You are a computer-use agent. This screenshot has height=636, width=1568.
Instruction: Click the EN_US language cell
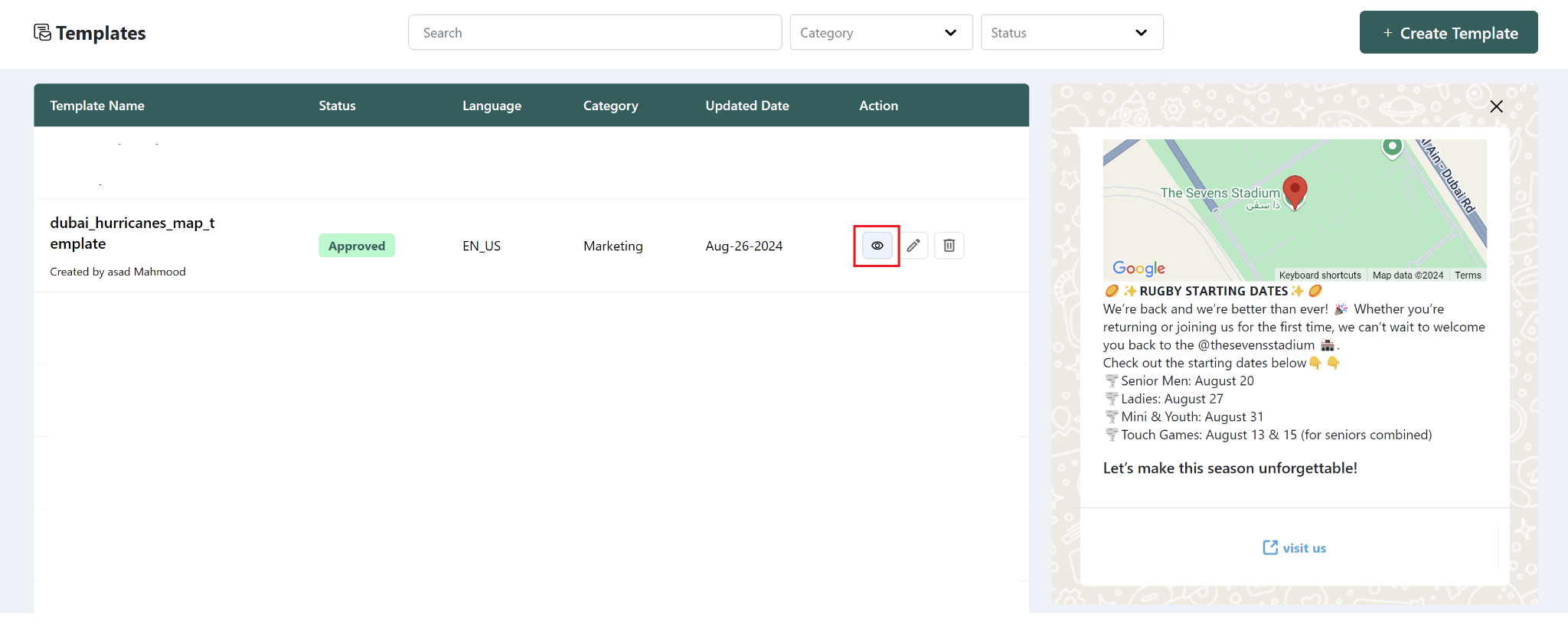[x=482, y=246]
